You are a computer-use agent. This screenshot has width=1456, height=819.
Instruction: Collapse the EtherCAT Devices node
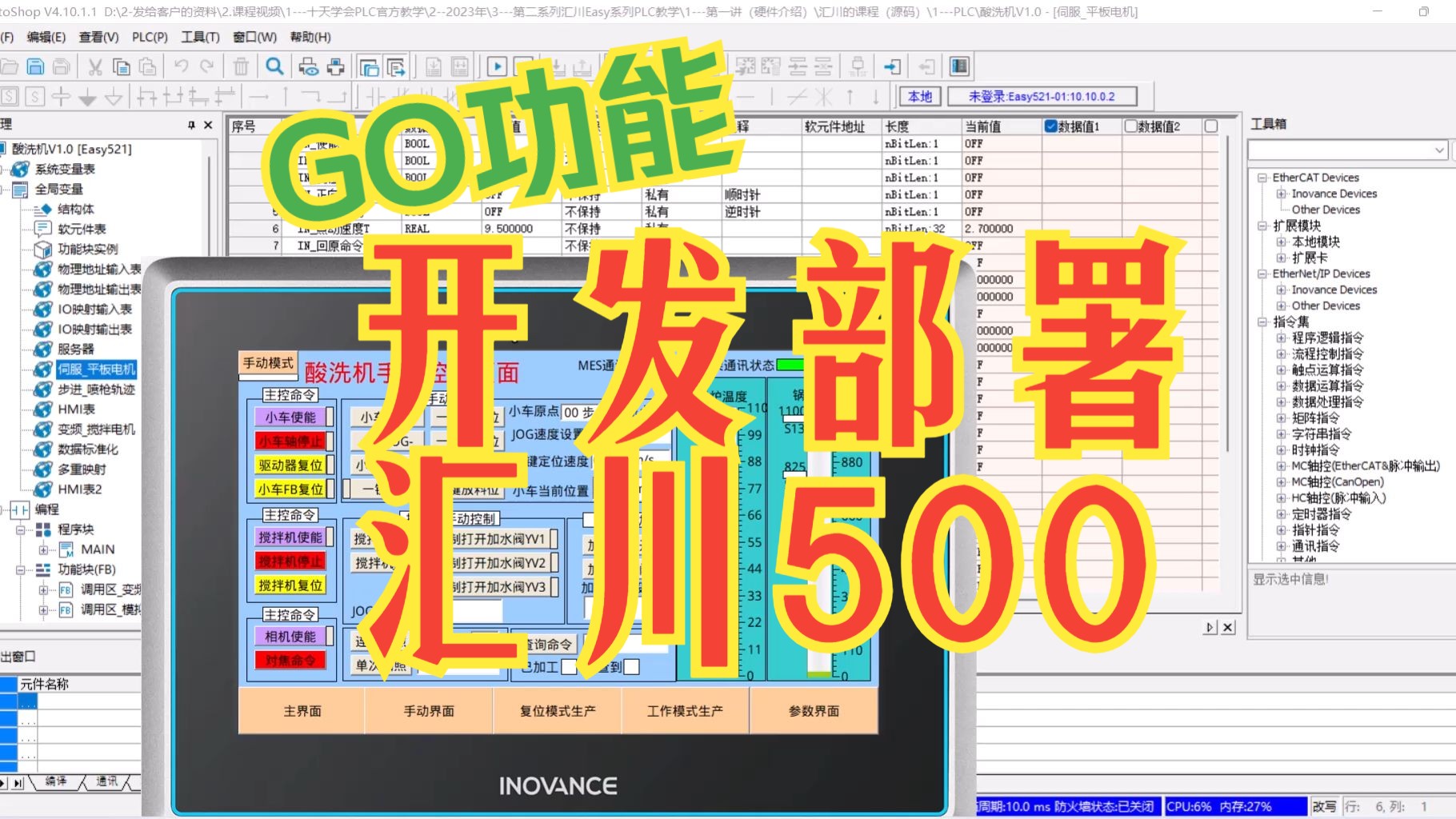[x=1262, y=178]
